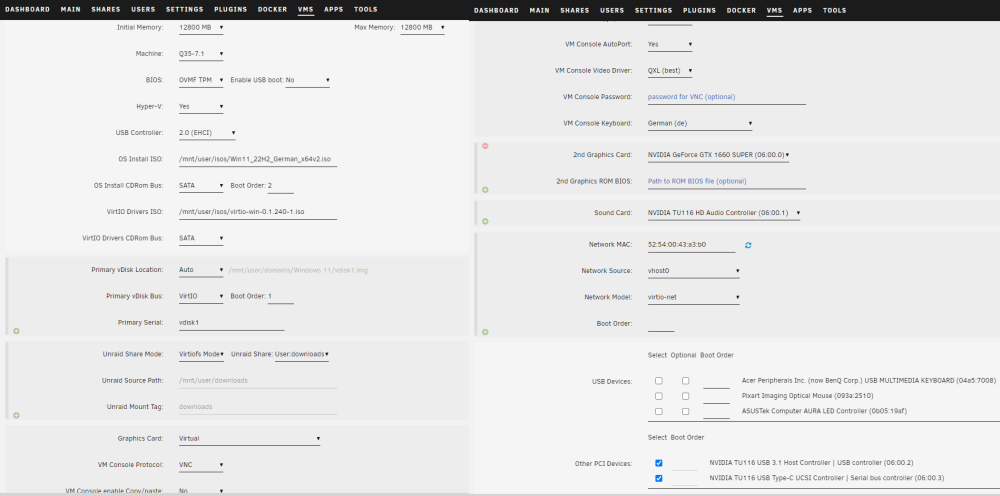1000x496 pixels.
Task: Click Boot Order field beside OS Install CDRom Bus
Action: 281,186
